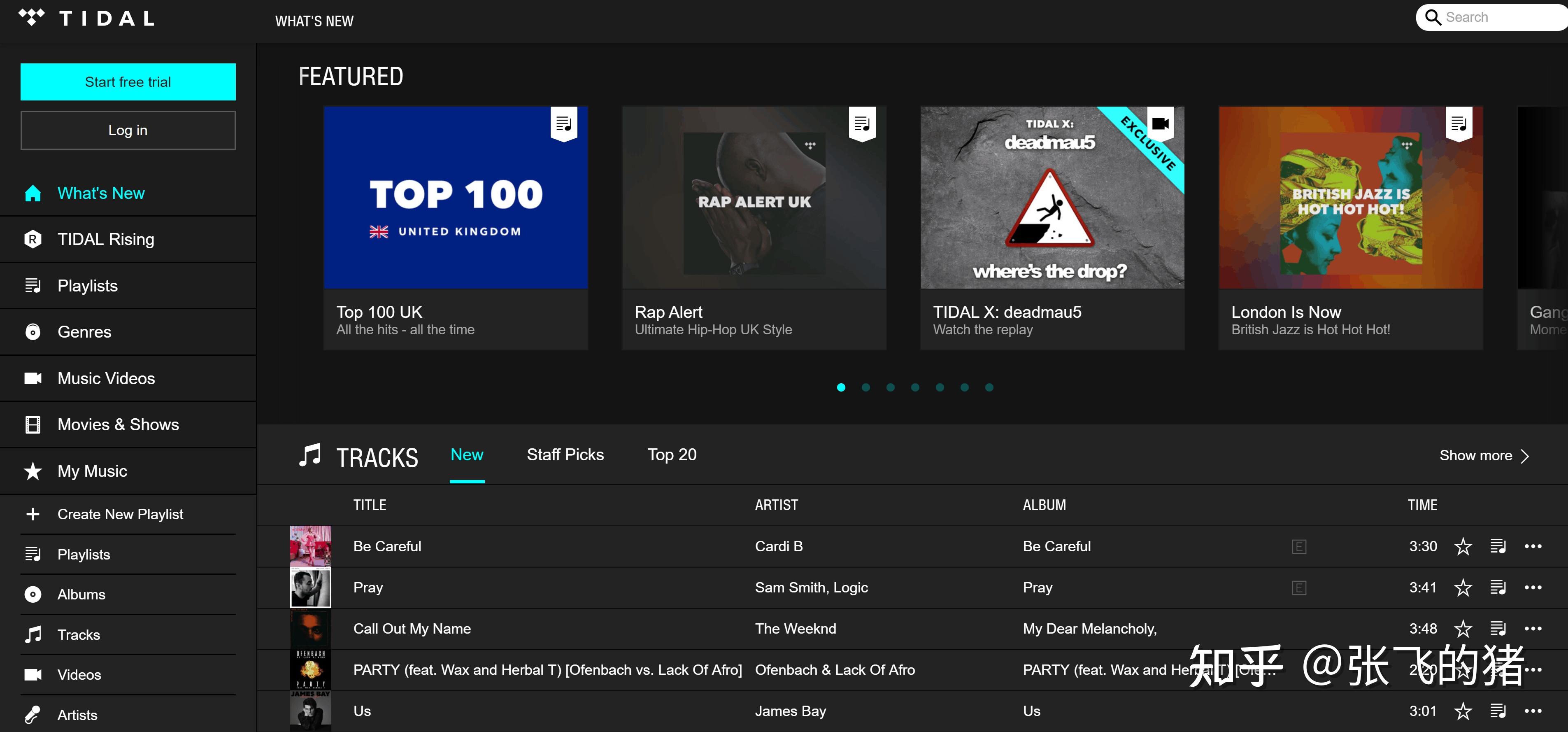Open more options for the PARTY track
Screen dimensions: 1568x732
point(1533,669)
